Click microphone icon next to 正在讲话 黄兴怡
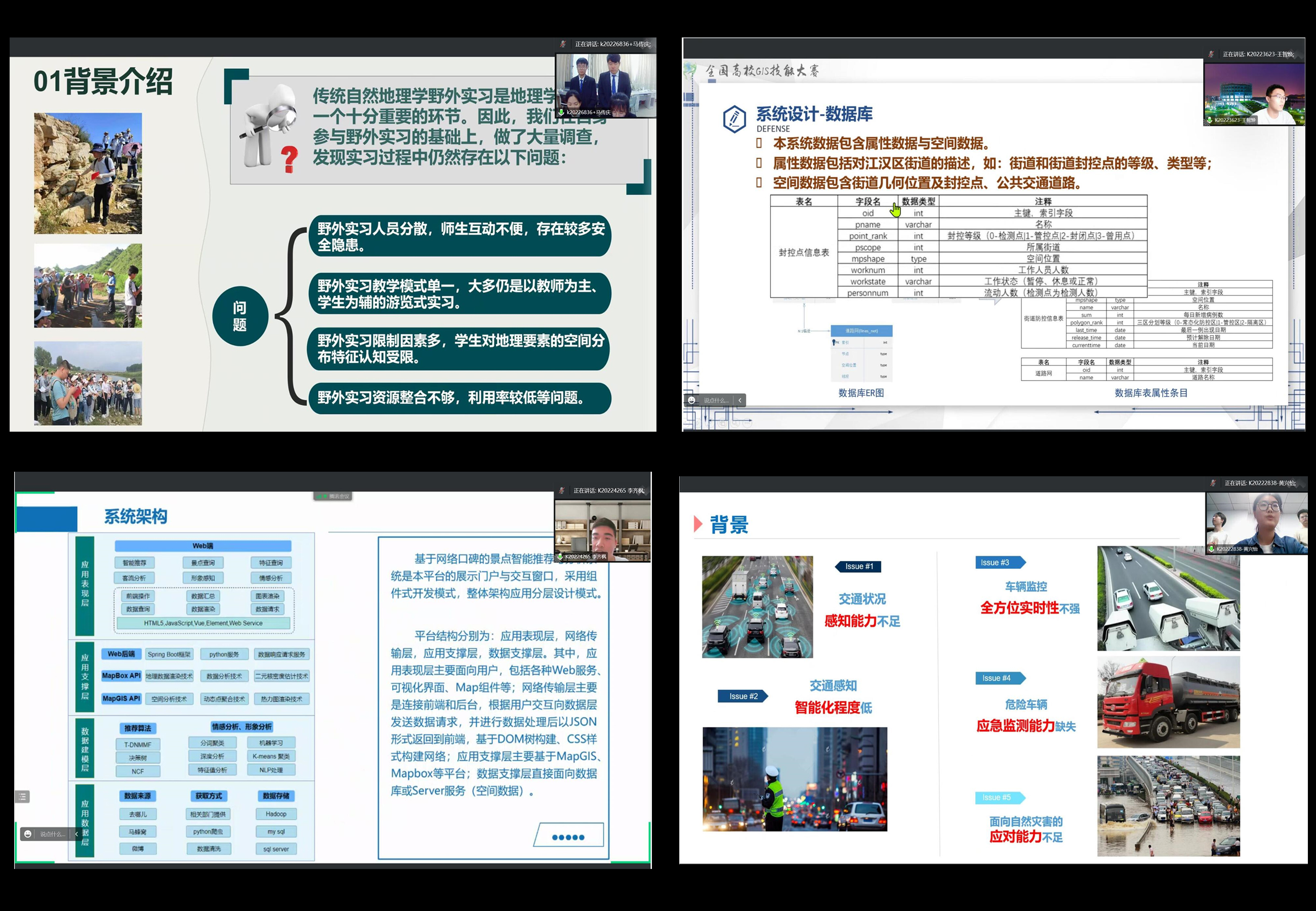The width and height of the screenshot is (1316, 911). point(1213,483)
